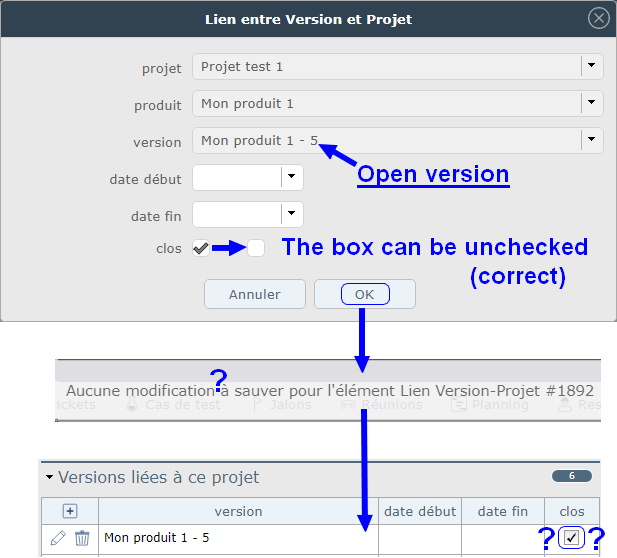Collapse the Versions liées à ce projet section

(49, 477)
